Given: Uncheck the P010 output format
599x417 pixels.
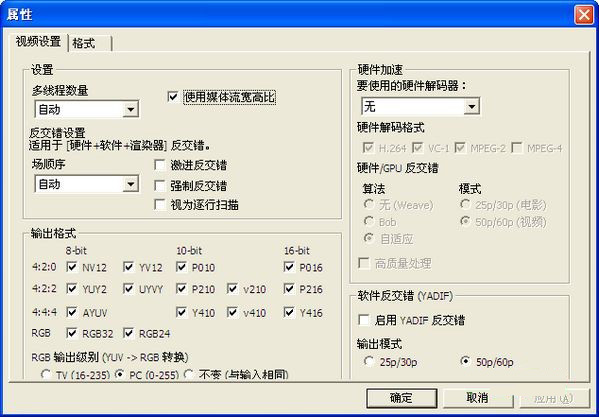Looking at the screenshot, I should 181,267.
